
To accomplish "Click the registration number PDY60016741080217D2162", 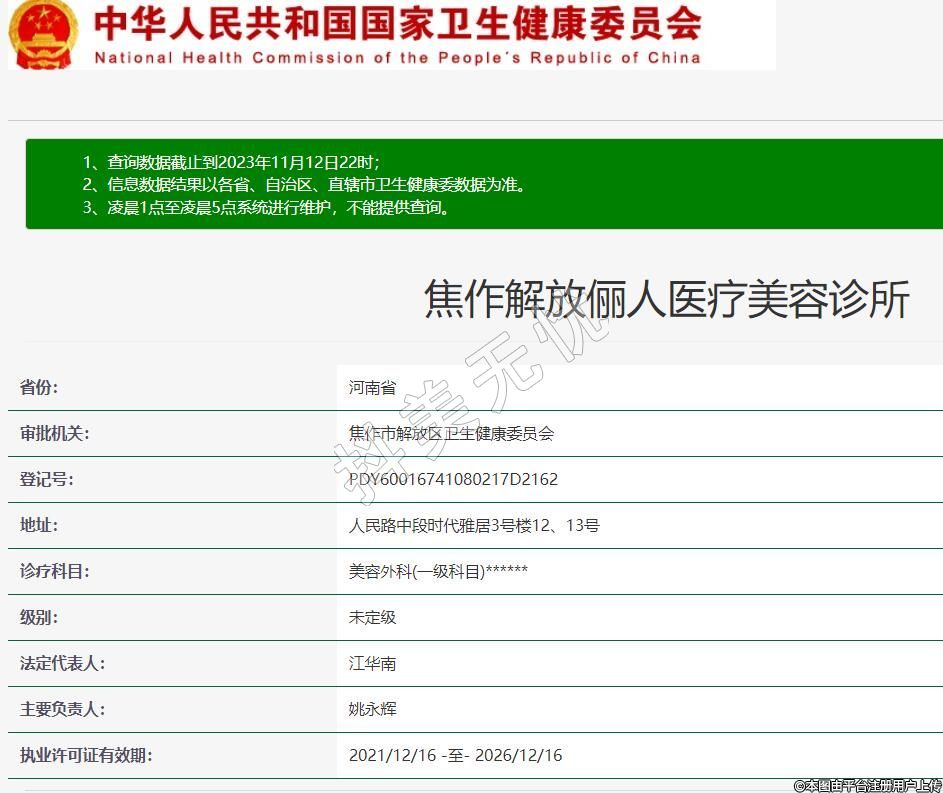I will pos(453,480).
